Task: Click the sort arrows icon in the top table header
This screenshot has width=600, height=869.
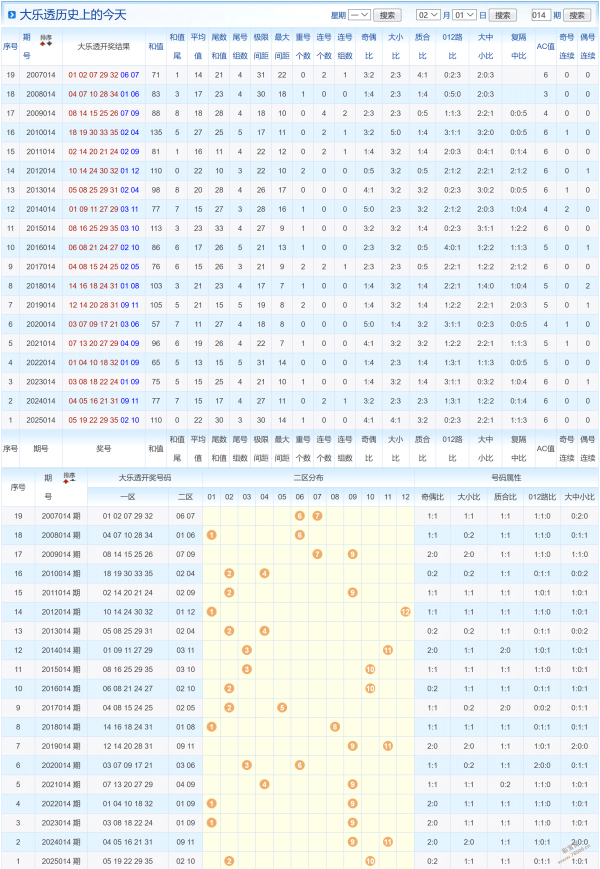Action: [46, 43]
